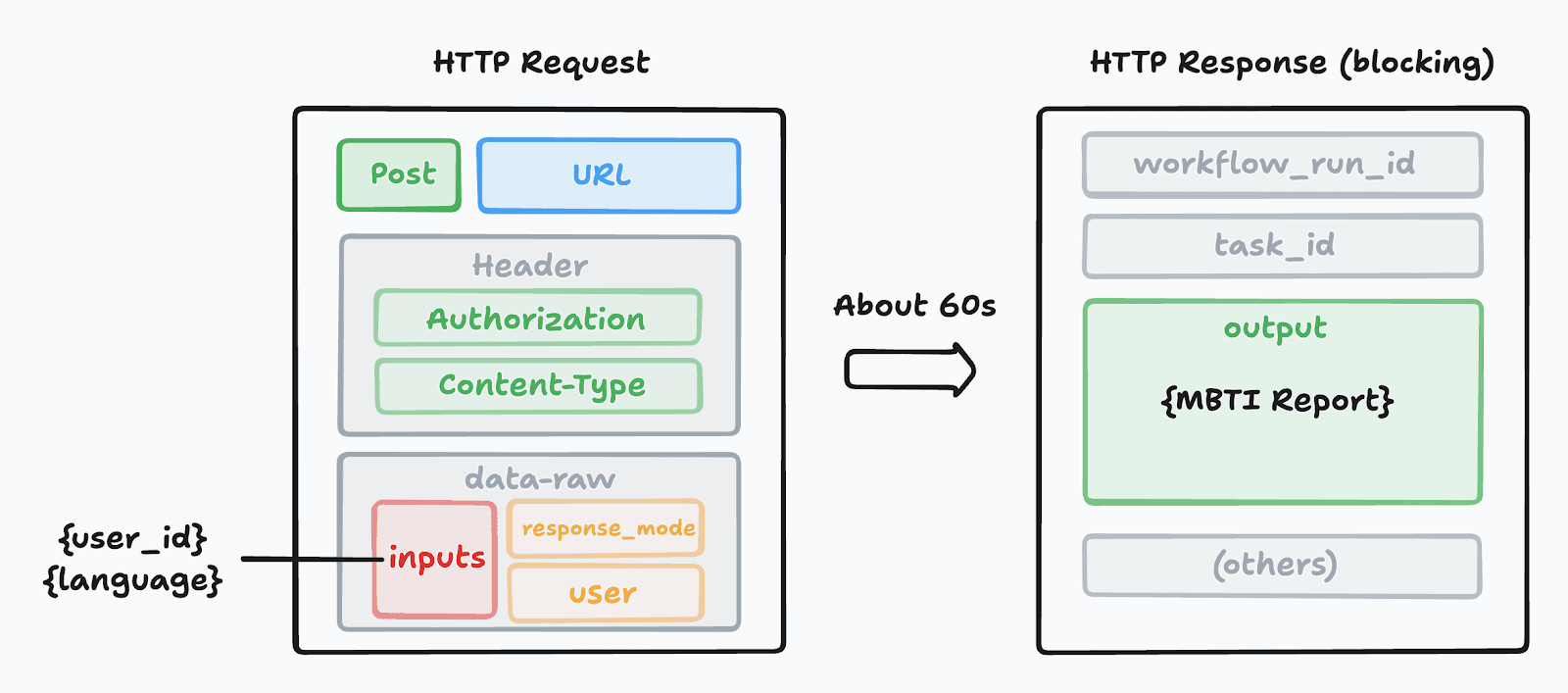The width and height of the screenshot is (1568, 693).
Task: Click the Header section label
Action: (x=530, y=266)
